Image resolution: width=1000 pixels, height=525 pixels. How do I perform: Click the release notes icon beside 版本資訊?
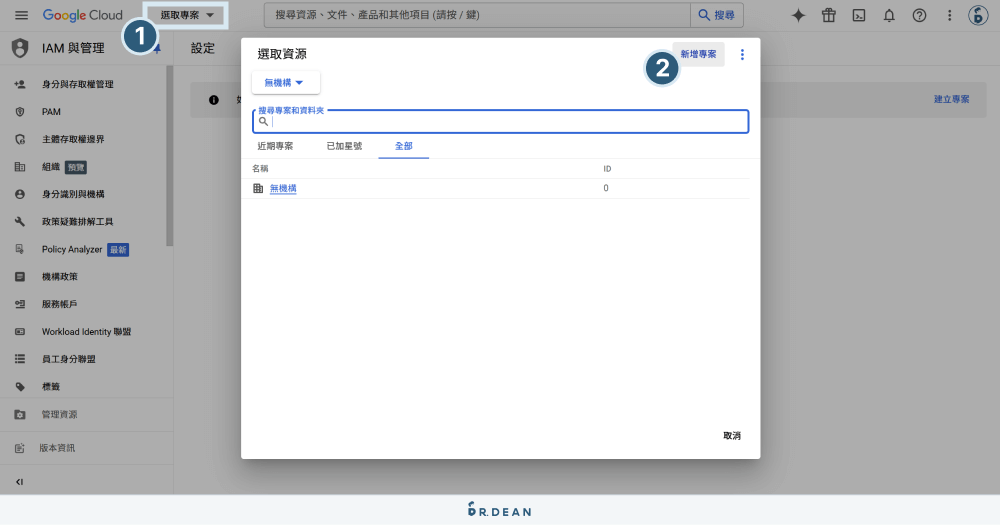[x=20, y=448]
